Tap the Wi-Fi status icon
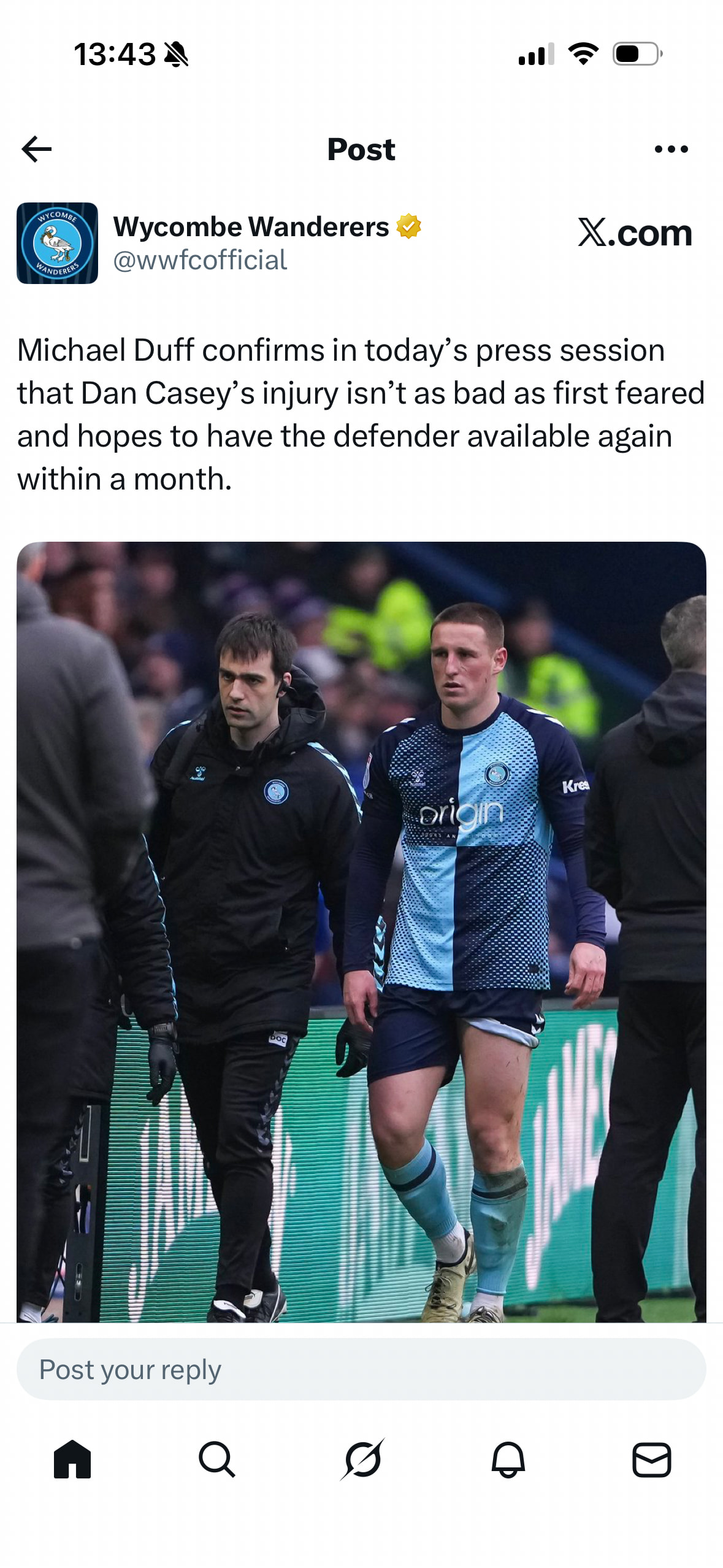 583,54
